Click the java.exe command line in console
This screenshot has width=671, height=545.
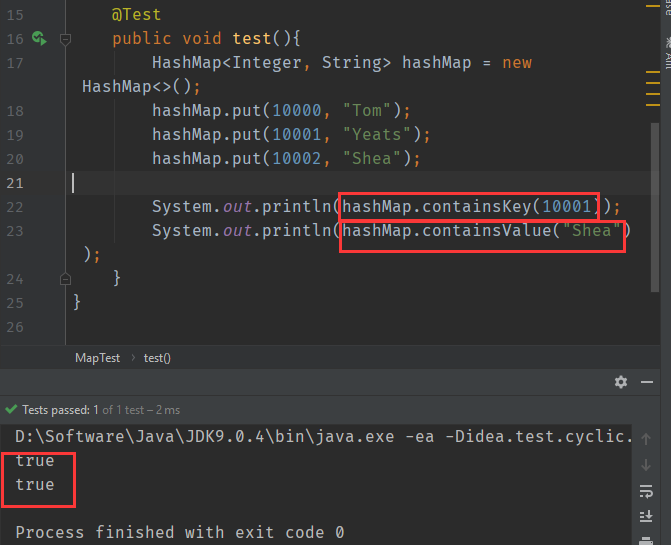pyautogui.click(x=323, y=436)
